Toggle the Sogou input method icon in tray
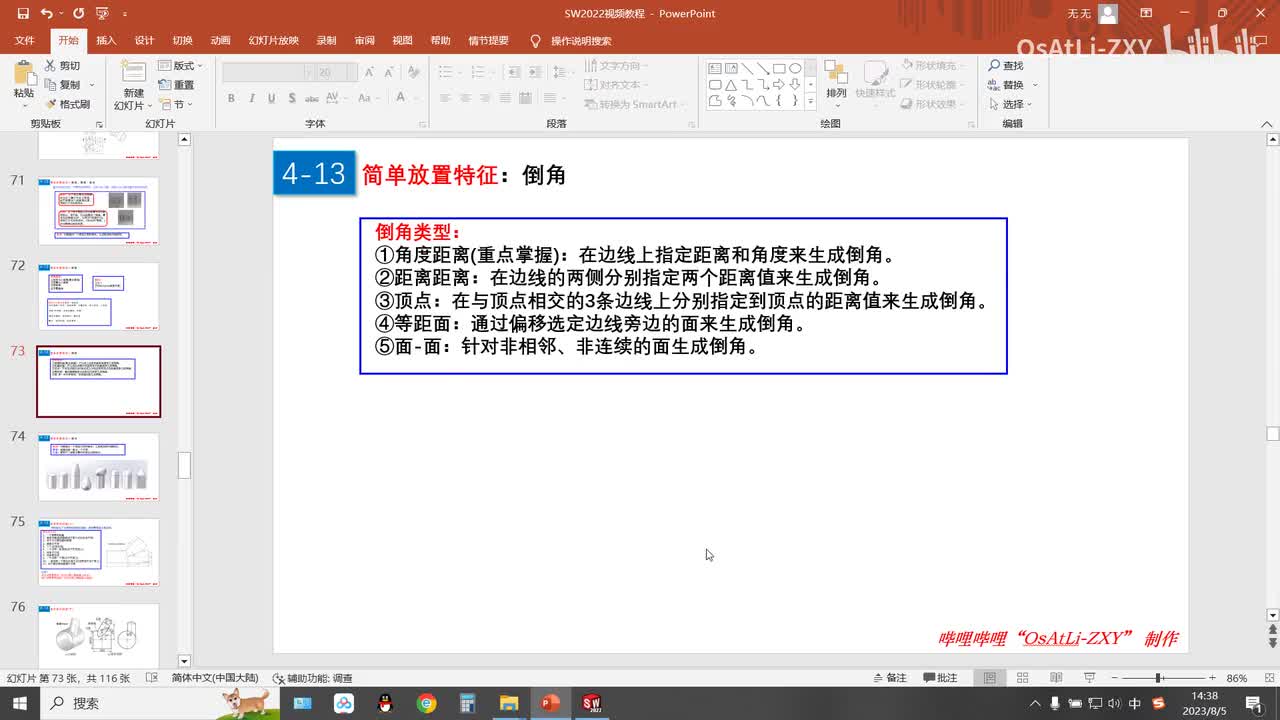Image resolution: width=1280 pixels, height=720 pixels. pos(1158,703)
